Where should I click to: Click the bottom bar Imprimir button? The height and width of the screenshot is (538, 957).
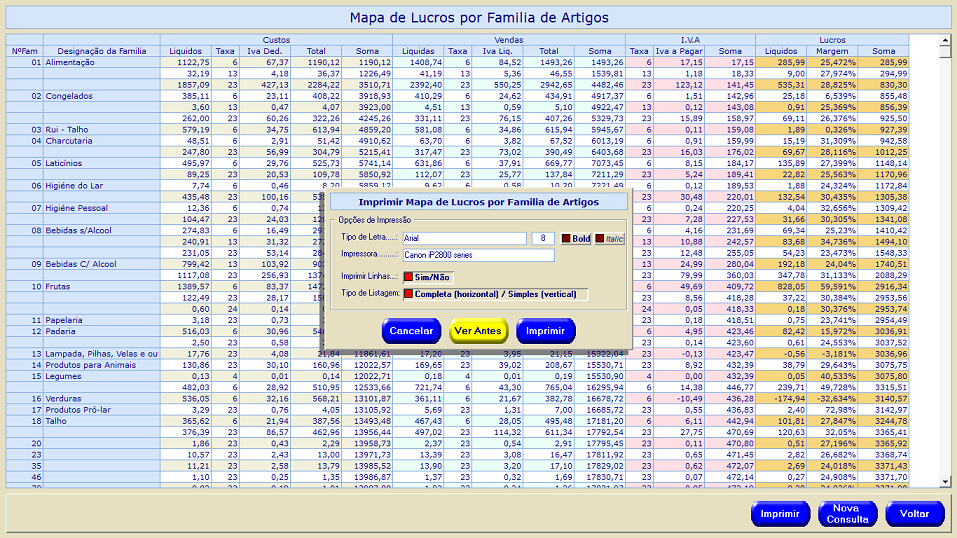coord(780,514)
